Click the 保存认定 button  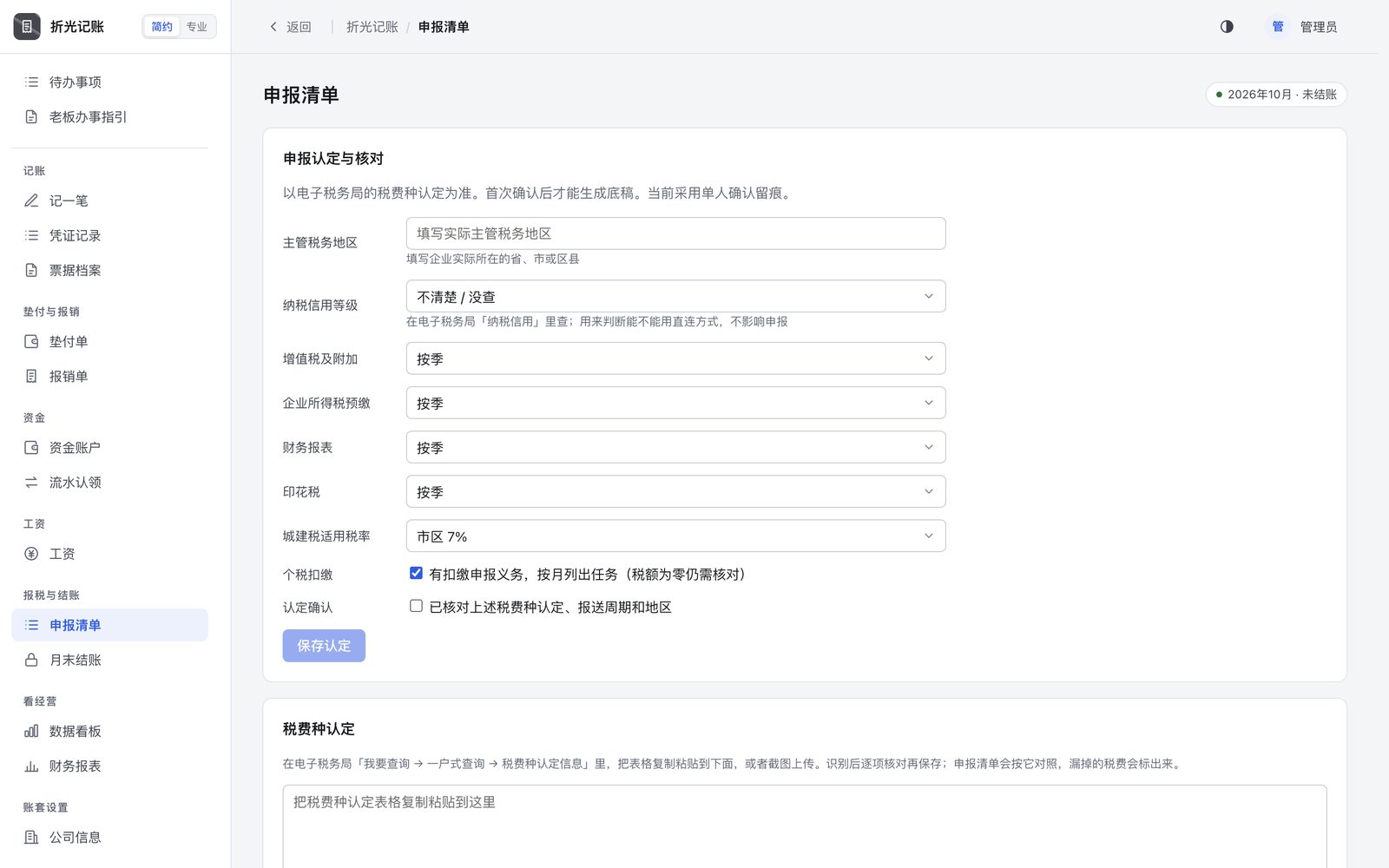point(324,646)
